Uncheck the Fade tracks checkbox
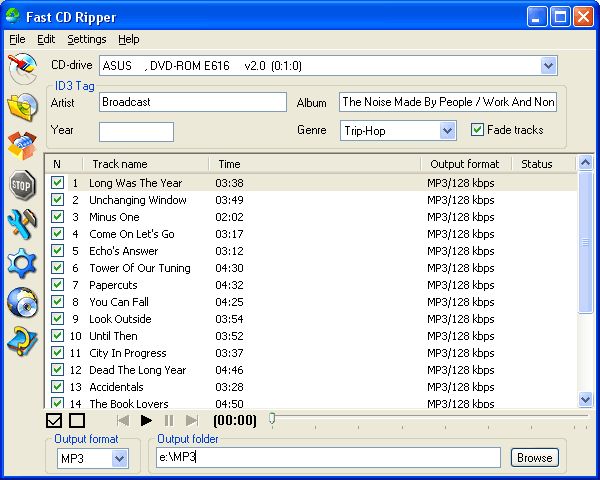Image resolution: width=600 pixels, height=480 pixels. click(477, 130)
